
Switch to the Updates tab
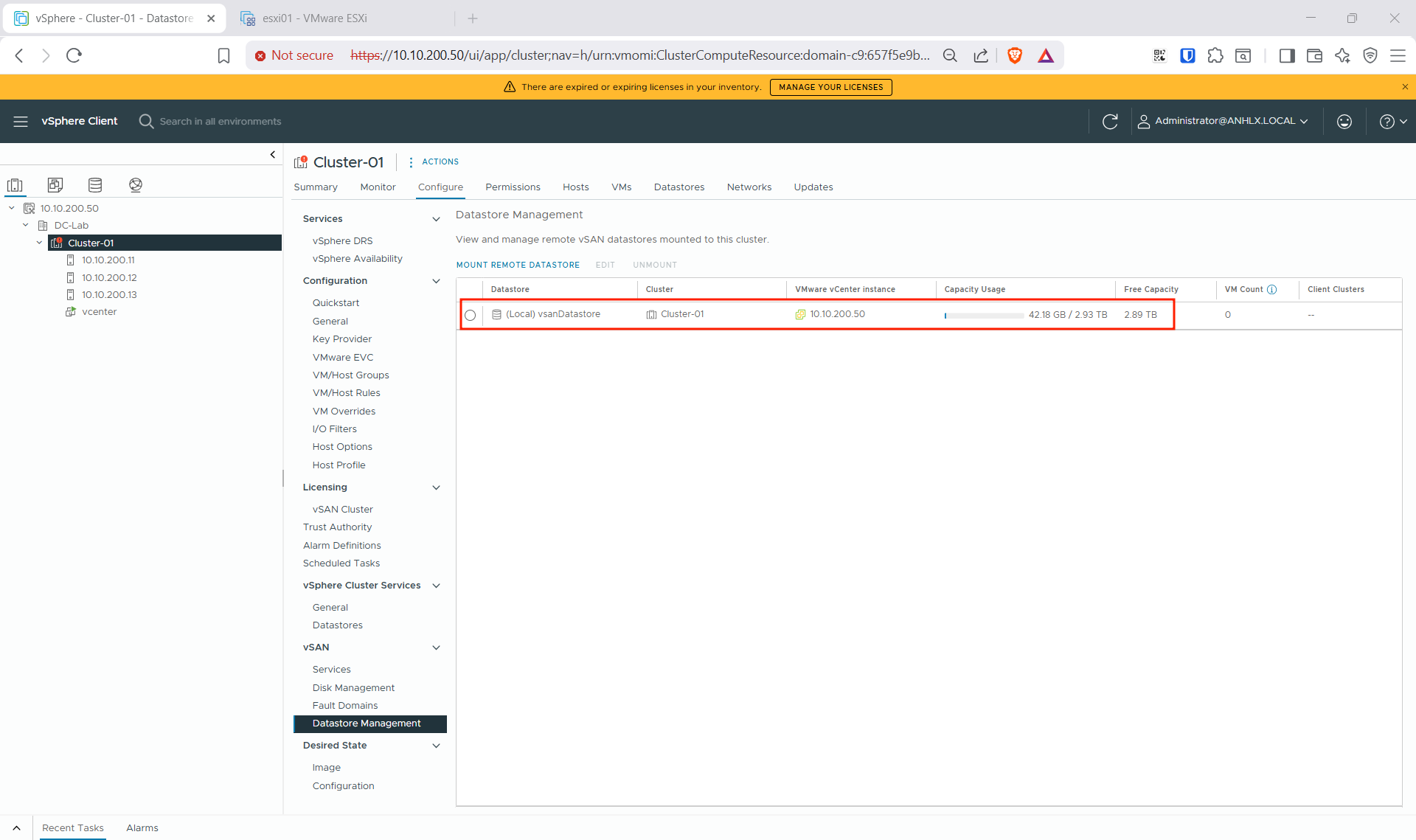813,187
